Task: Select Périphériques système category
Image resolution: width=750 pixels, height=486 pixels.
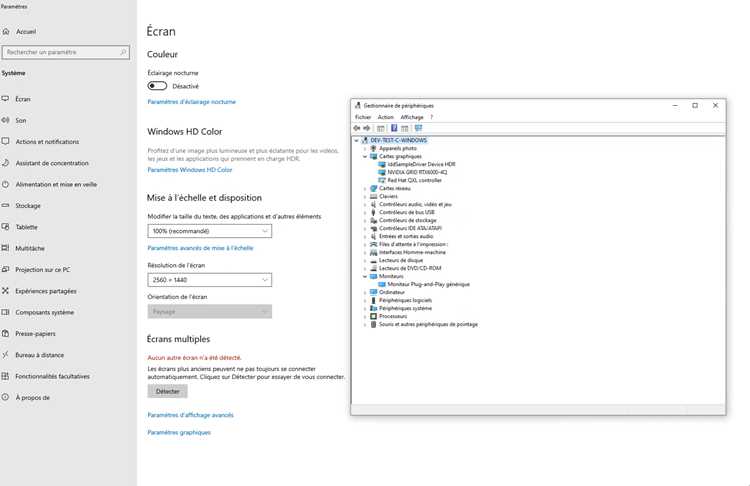Action: pos(405,308)
